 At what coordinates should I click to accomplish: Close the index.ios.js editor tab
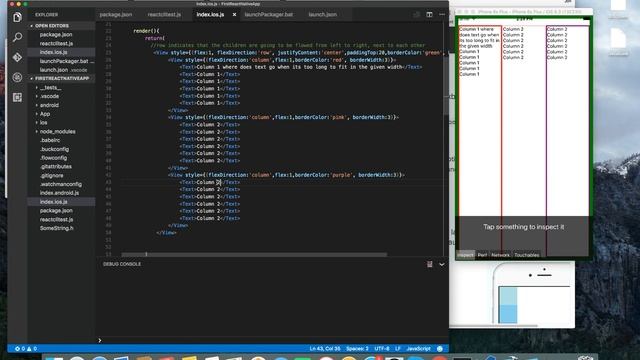234,15
